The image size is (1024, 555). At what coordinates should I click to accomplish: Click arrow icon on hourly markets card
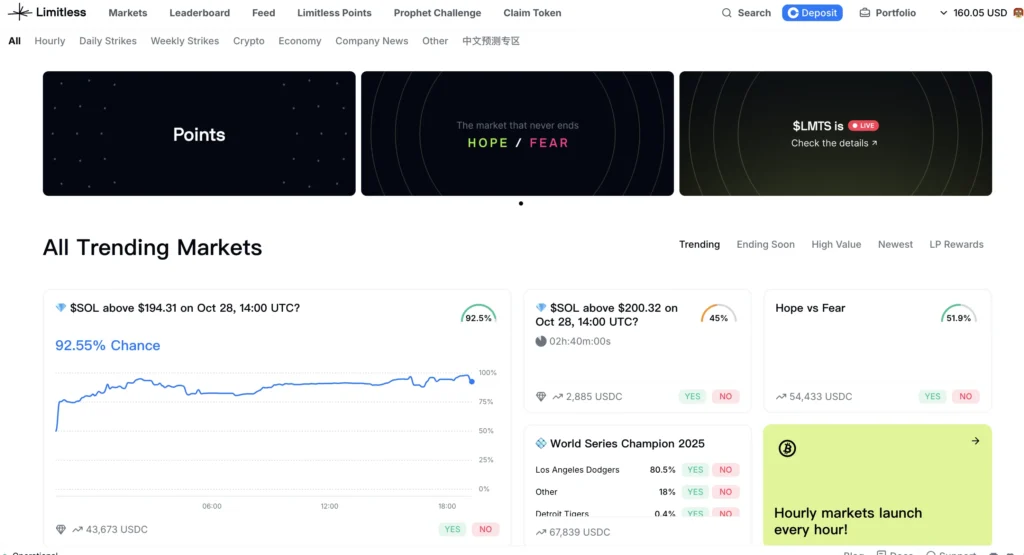[x=975, y=441]
